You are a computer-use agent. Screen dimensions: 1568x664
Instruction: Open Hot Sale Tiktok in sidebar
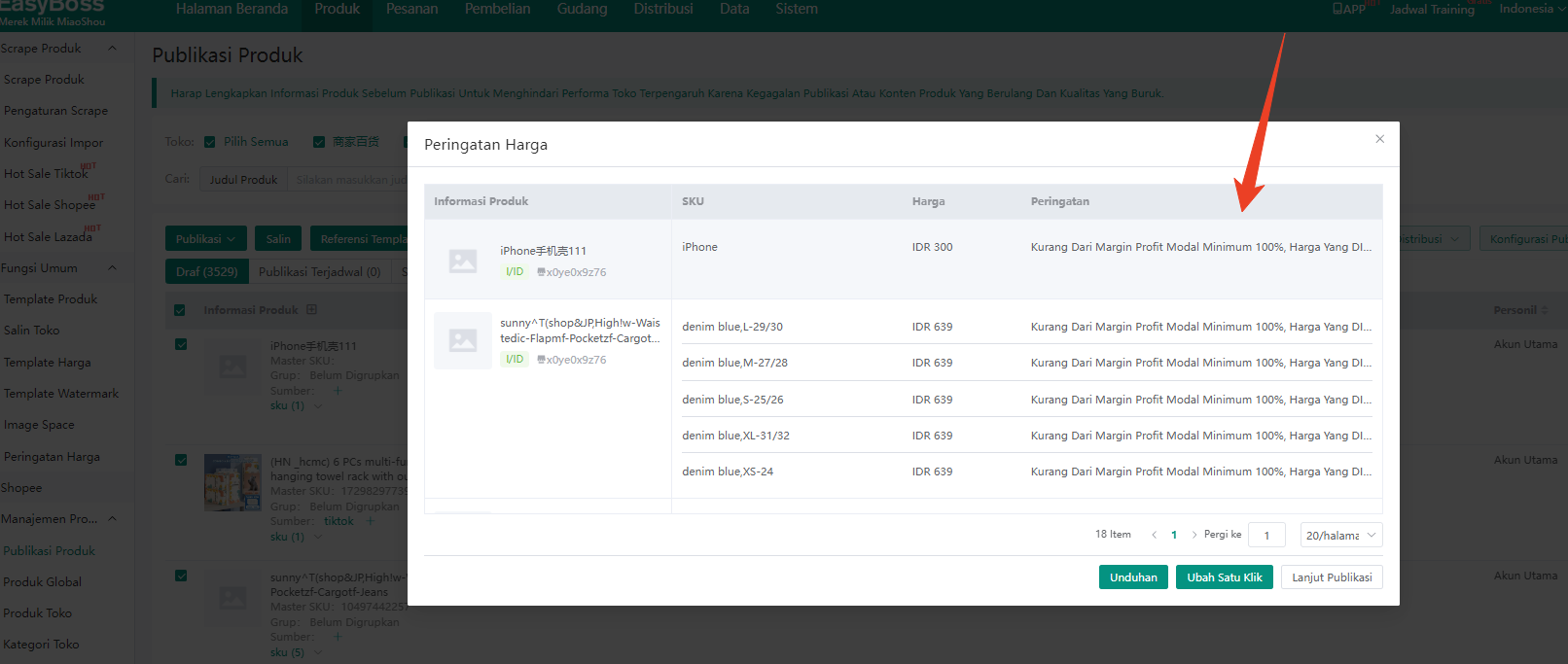pyautogui.click(x=46, y=174)
